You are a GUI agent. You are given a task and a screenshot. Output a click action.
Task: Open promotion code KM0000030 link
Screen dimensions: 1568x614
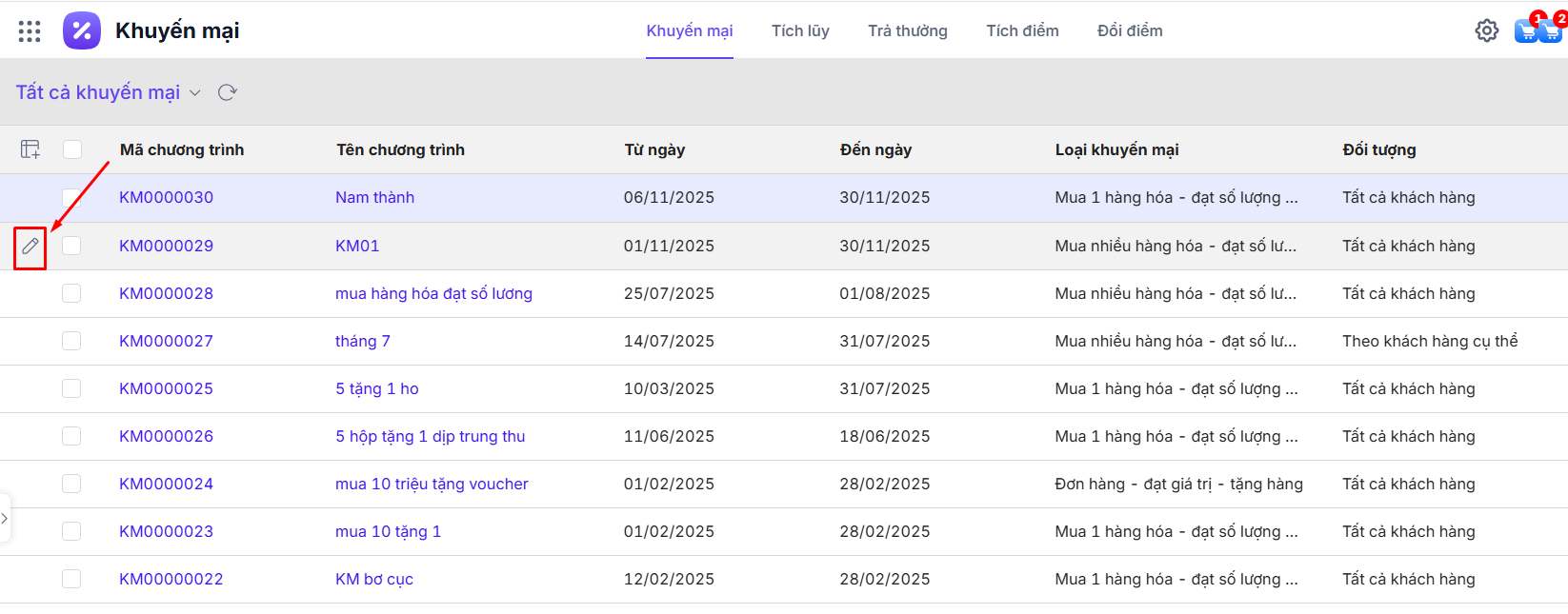coord(166,198)
